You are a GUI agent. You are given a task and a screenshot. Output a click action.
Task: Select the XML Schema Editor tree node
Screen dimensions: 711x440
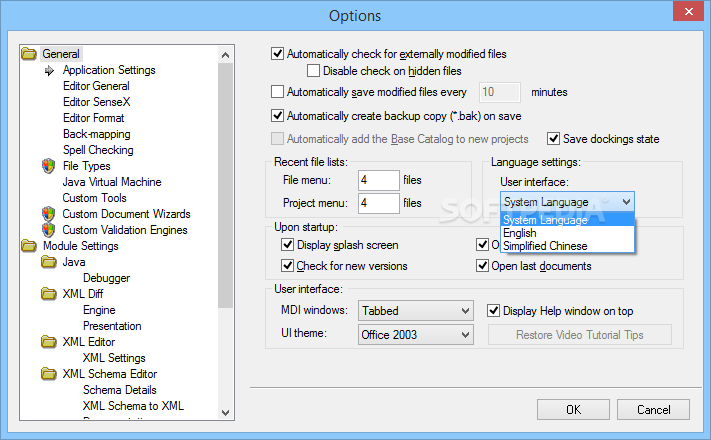[x=110, y=374]
